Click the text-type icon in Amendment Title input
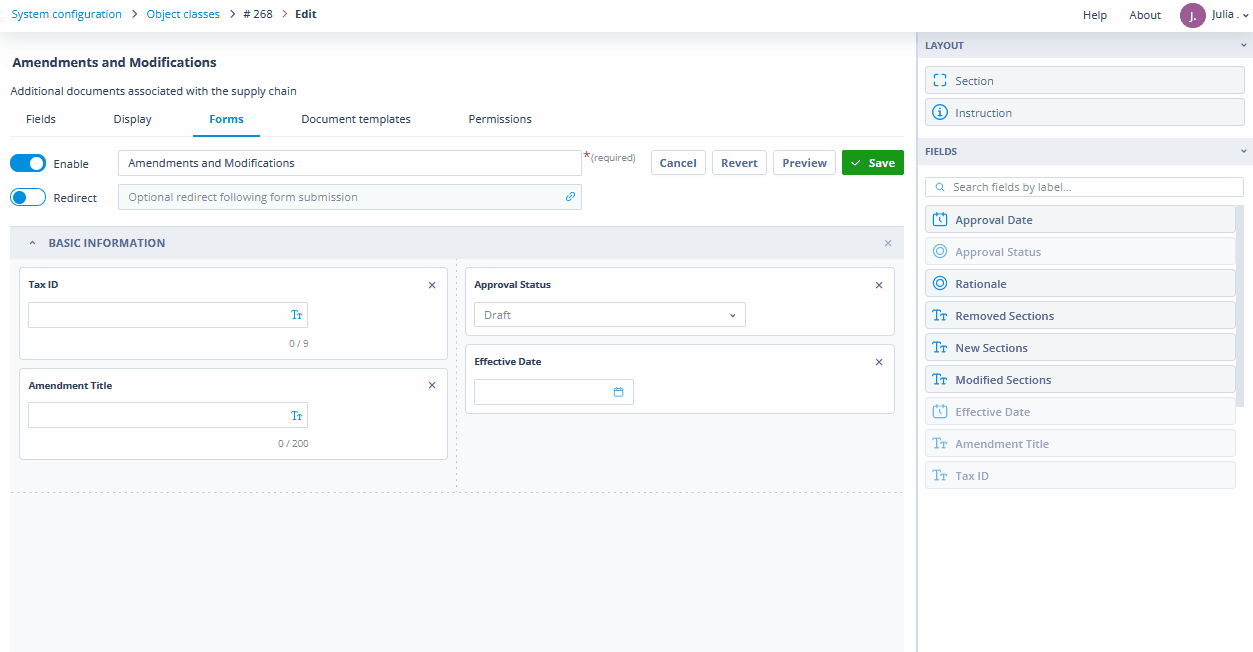Viewport: 1253px width, 652px height. [x=296, y=415]
